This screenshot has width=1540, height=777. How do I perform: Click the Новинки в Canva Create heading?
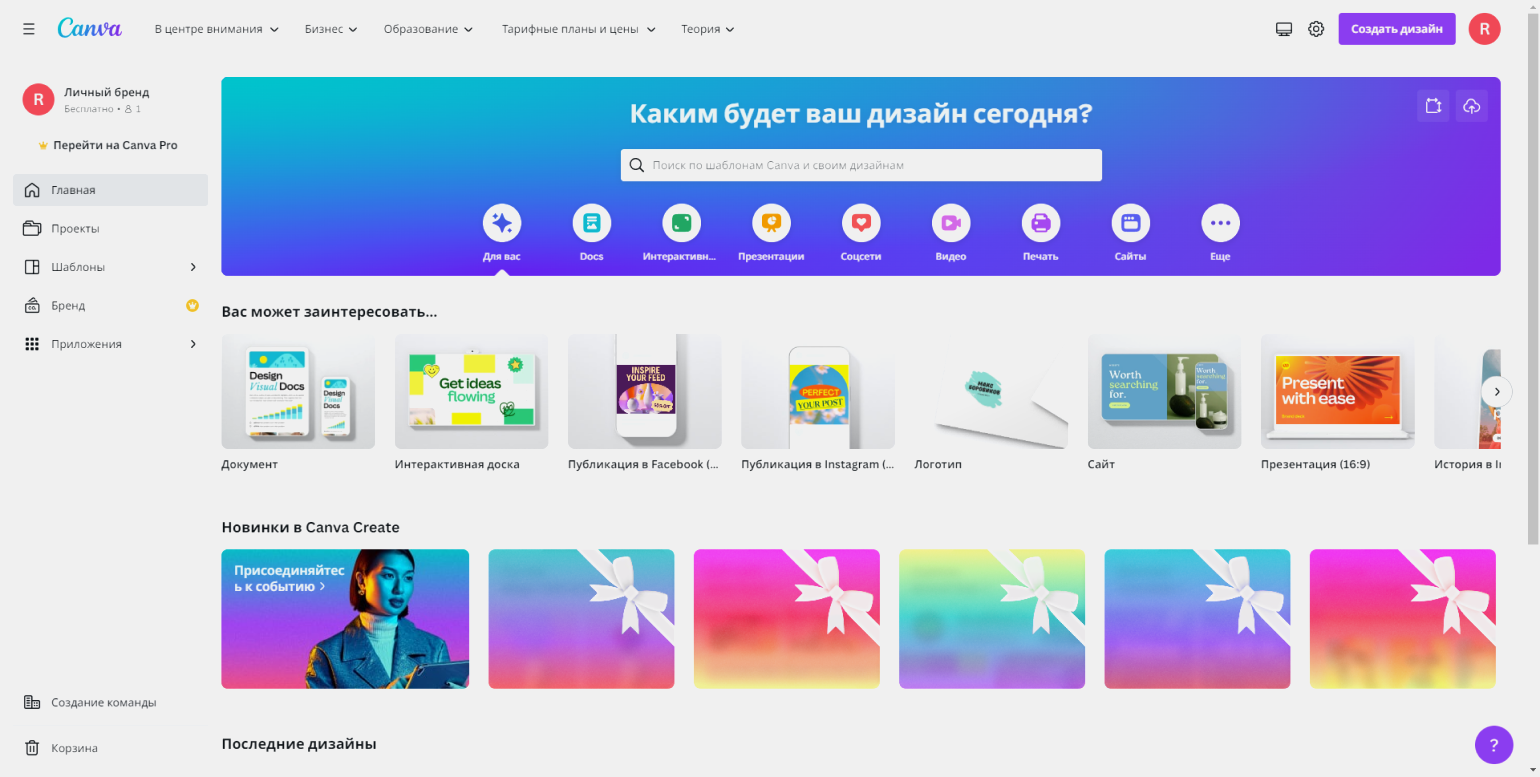point(310,527)
